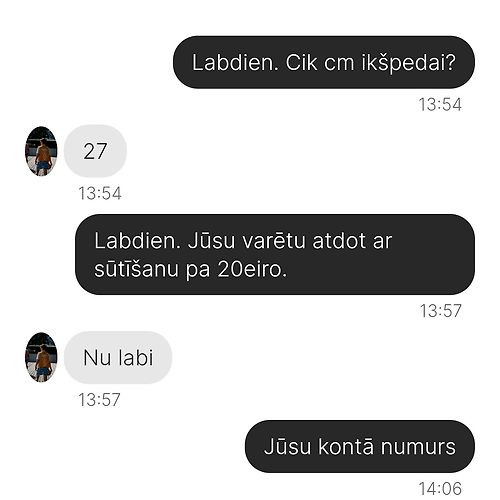Image resolution: width=500 pixels, height=500 pixels.
Task: Tap the 13:57 timestamp under "Nu labi"
Action: pyautogui.click(x=99, y=399)
